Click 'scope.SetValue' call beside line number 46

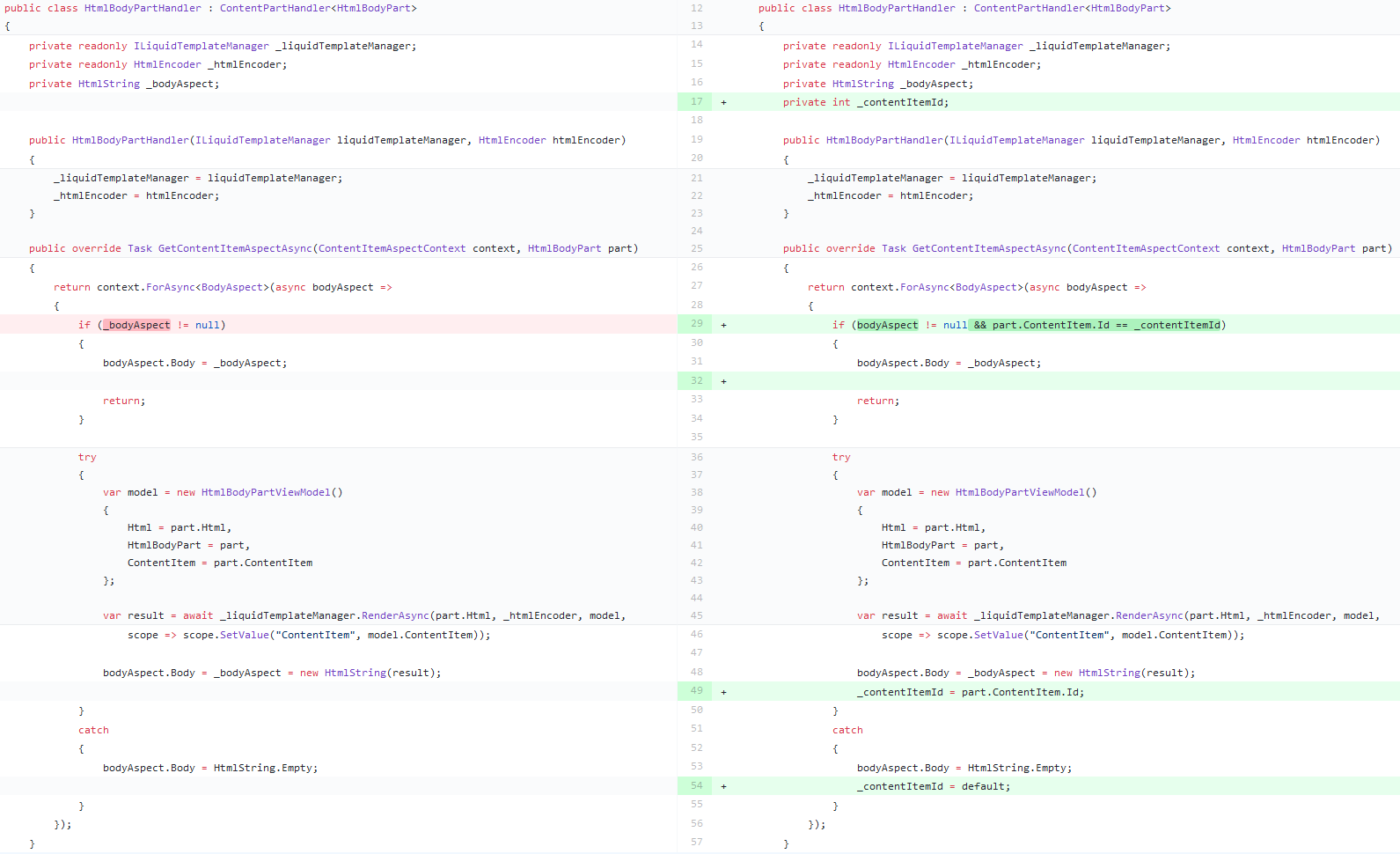[x=980, y=635]
